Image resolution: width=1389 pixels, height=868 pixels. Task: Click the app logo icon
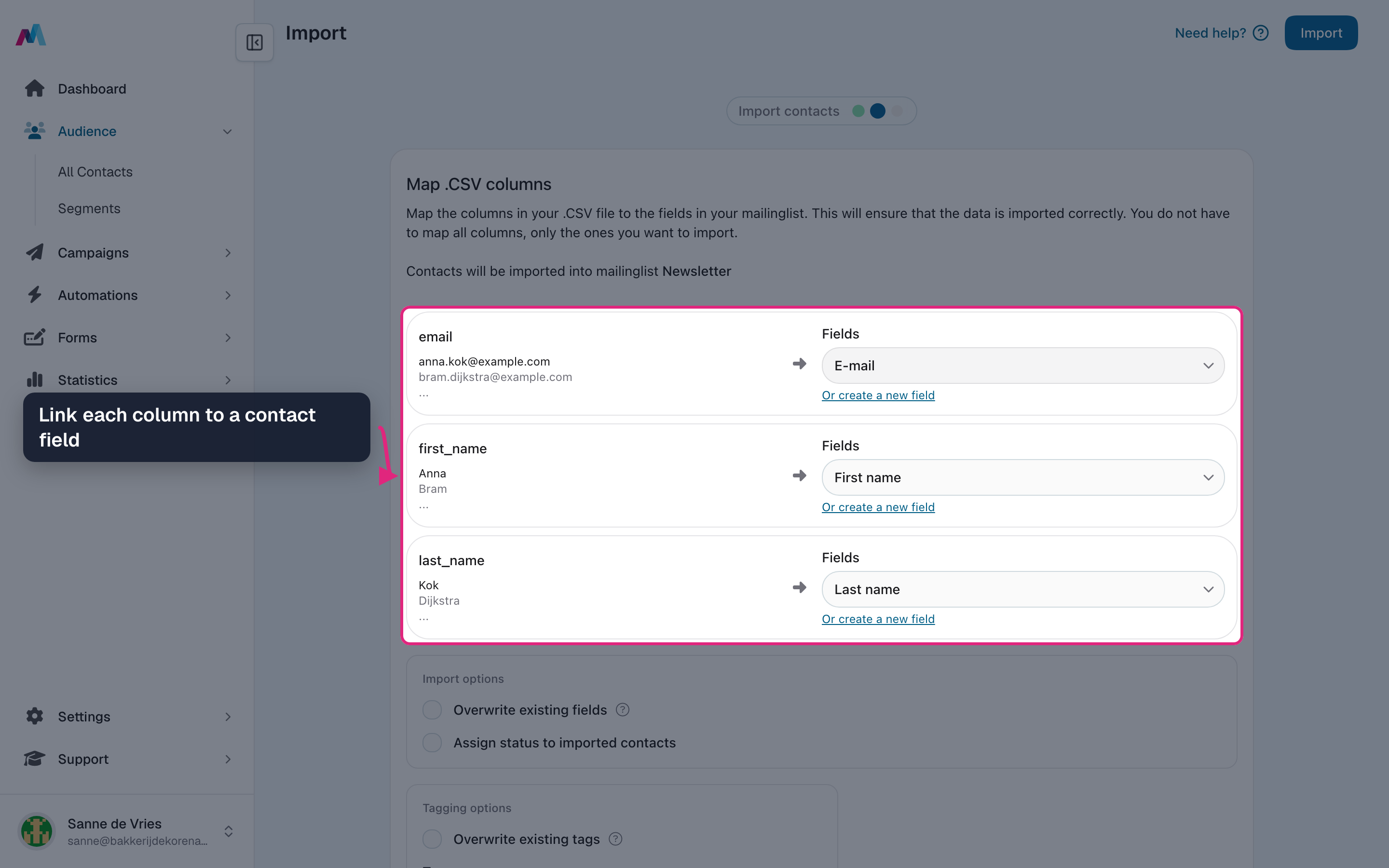pyautogui.click(x=31, y=34)
